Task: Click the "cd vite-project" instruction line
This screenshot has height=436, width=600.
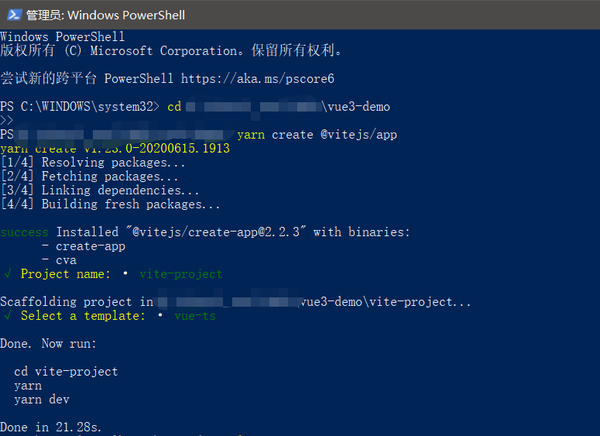Action: point(66,371)
